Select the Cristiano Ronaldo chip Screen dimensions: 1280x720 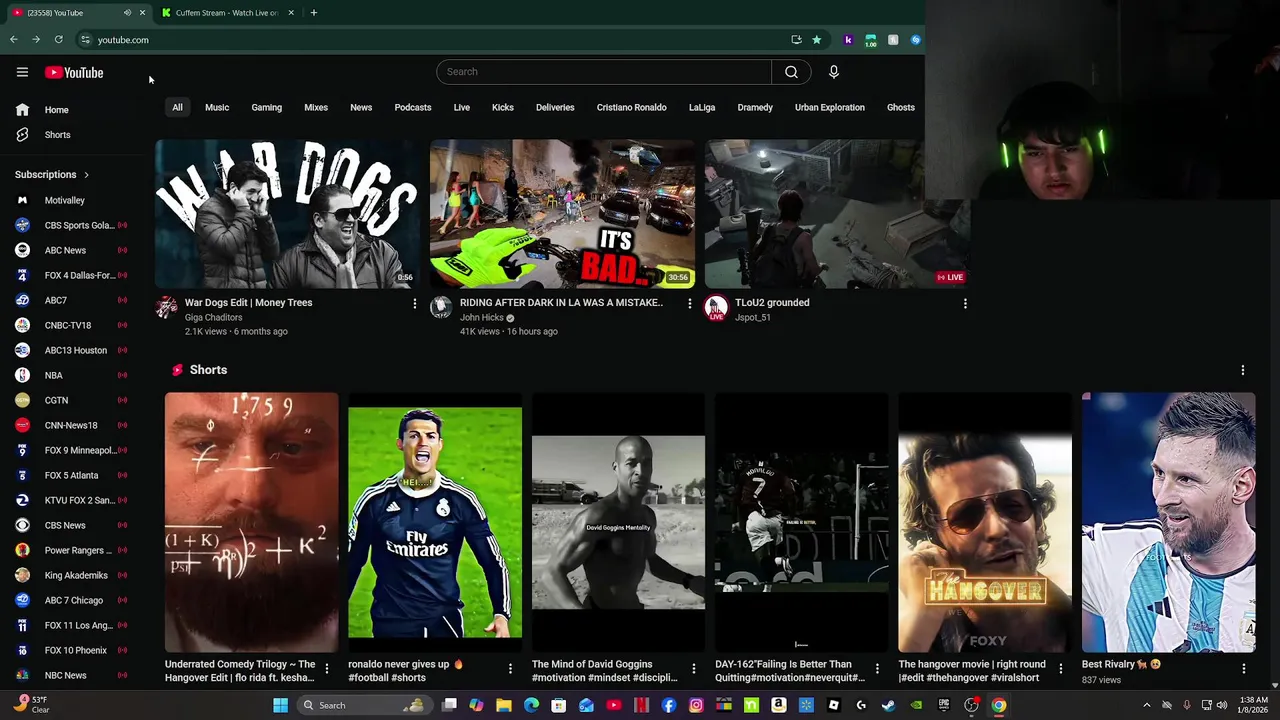[631, 107]
